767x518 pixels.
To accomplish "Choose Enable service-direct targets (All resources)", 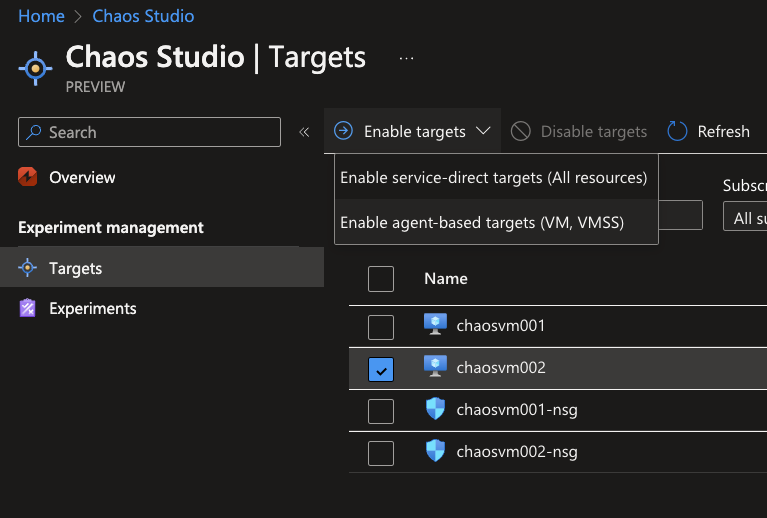I will (x=496, y=177).
